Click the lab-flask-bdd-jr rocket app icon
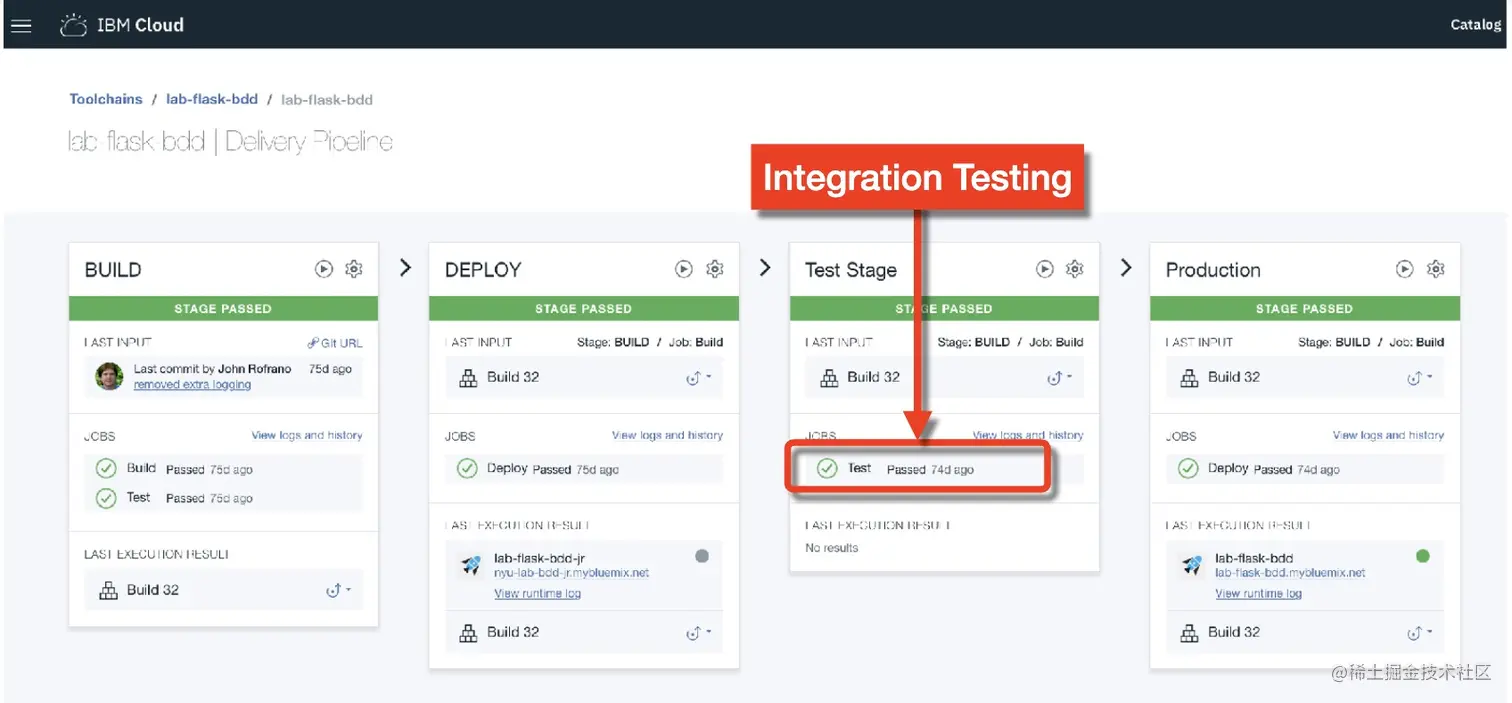This screenshot has width=1512, height=703. (x=471, y=565)
